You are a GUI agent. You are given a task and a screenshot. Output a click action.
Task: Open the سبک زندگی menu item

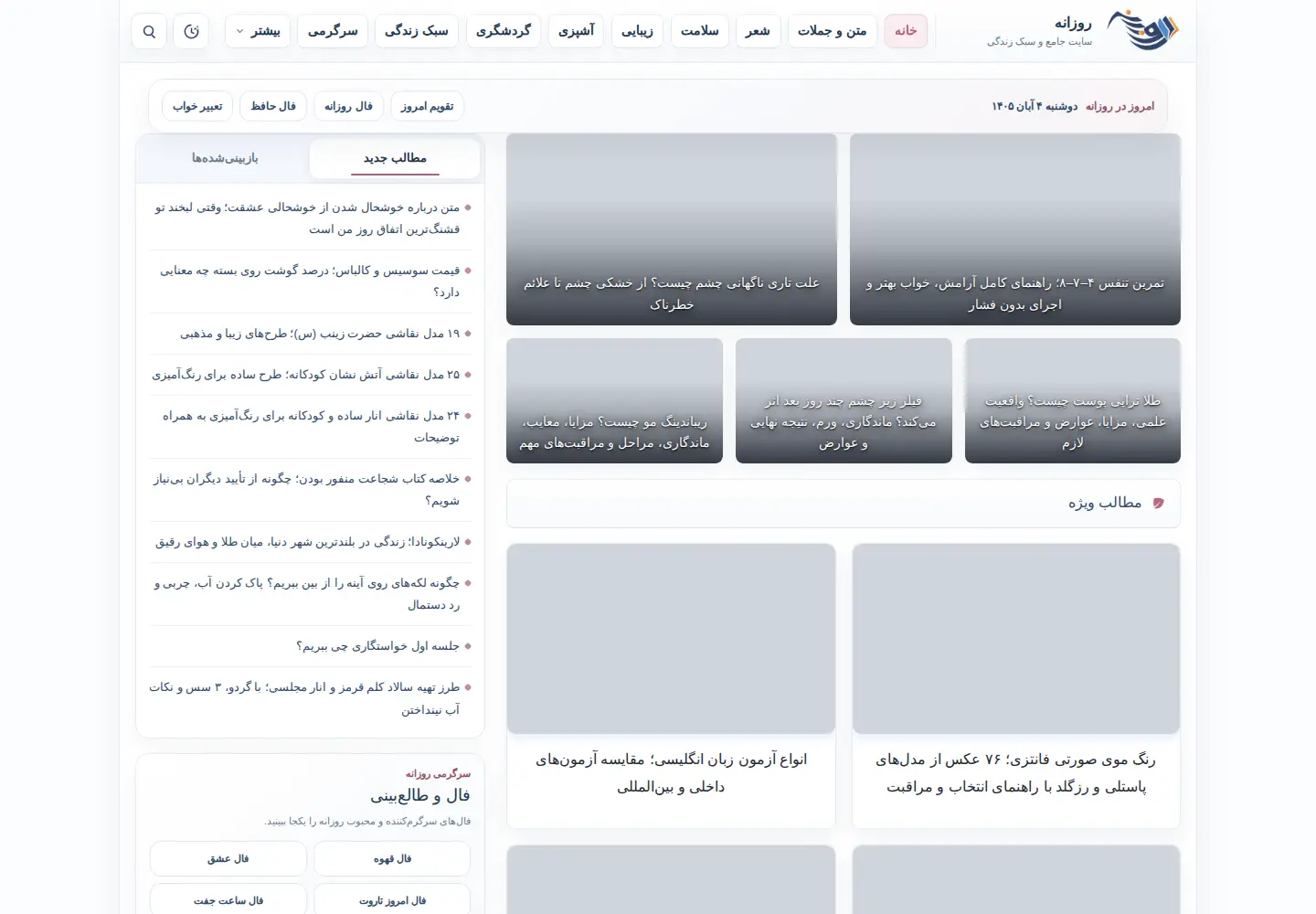pos(417,31)
